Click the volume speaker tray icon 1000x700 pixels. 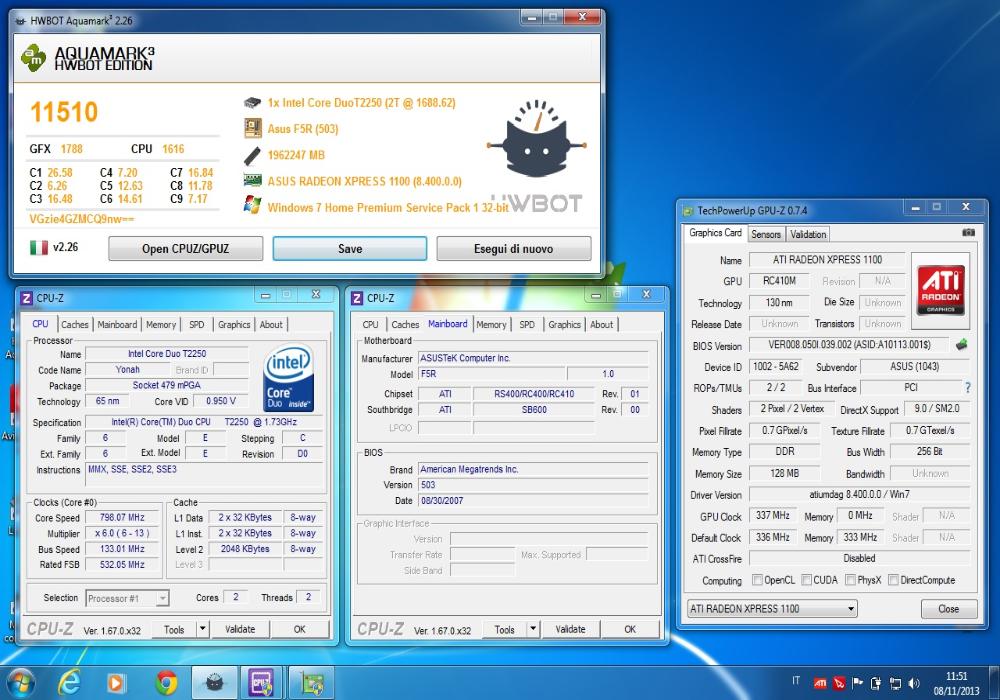click(x=913, y=683)
